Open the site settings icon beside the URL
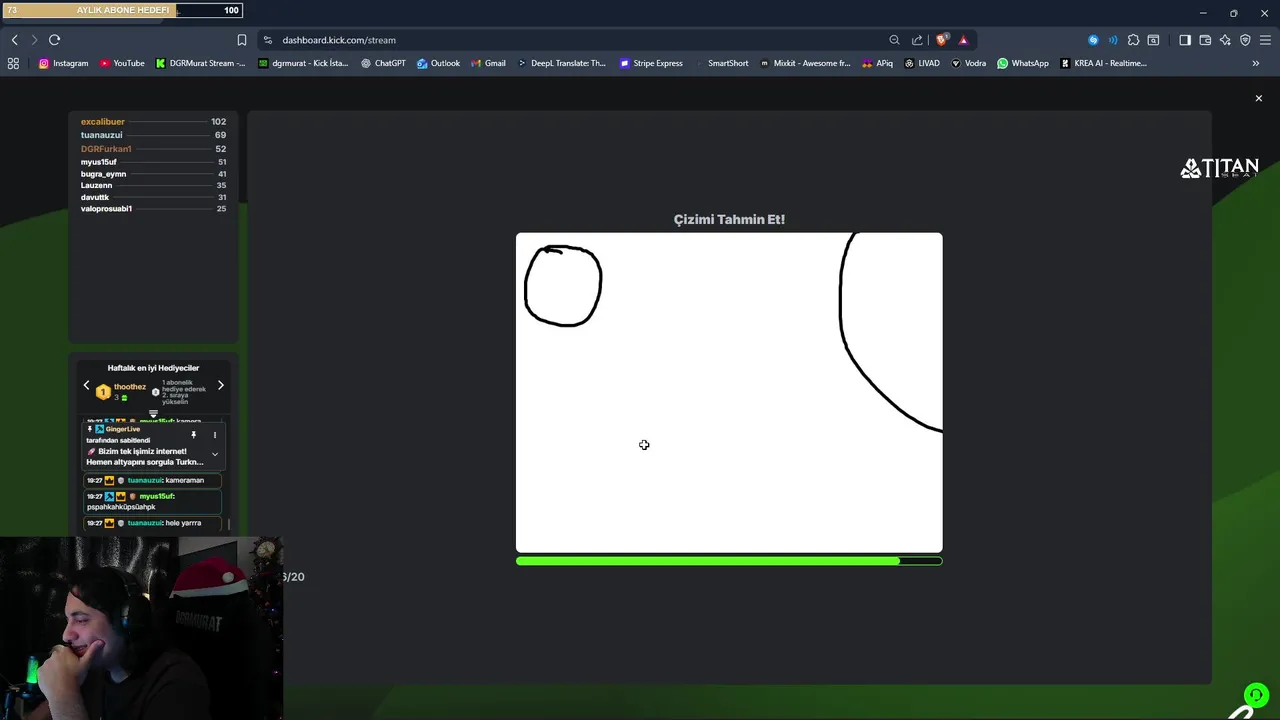1280x720 pixels. coord(267,40)
